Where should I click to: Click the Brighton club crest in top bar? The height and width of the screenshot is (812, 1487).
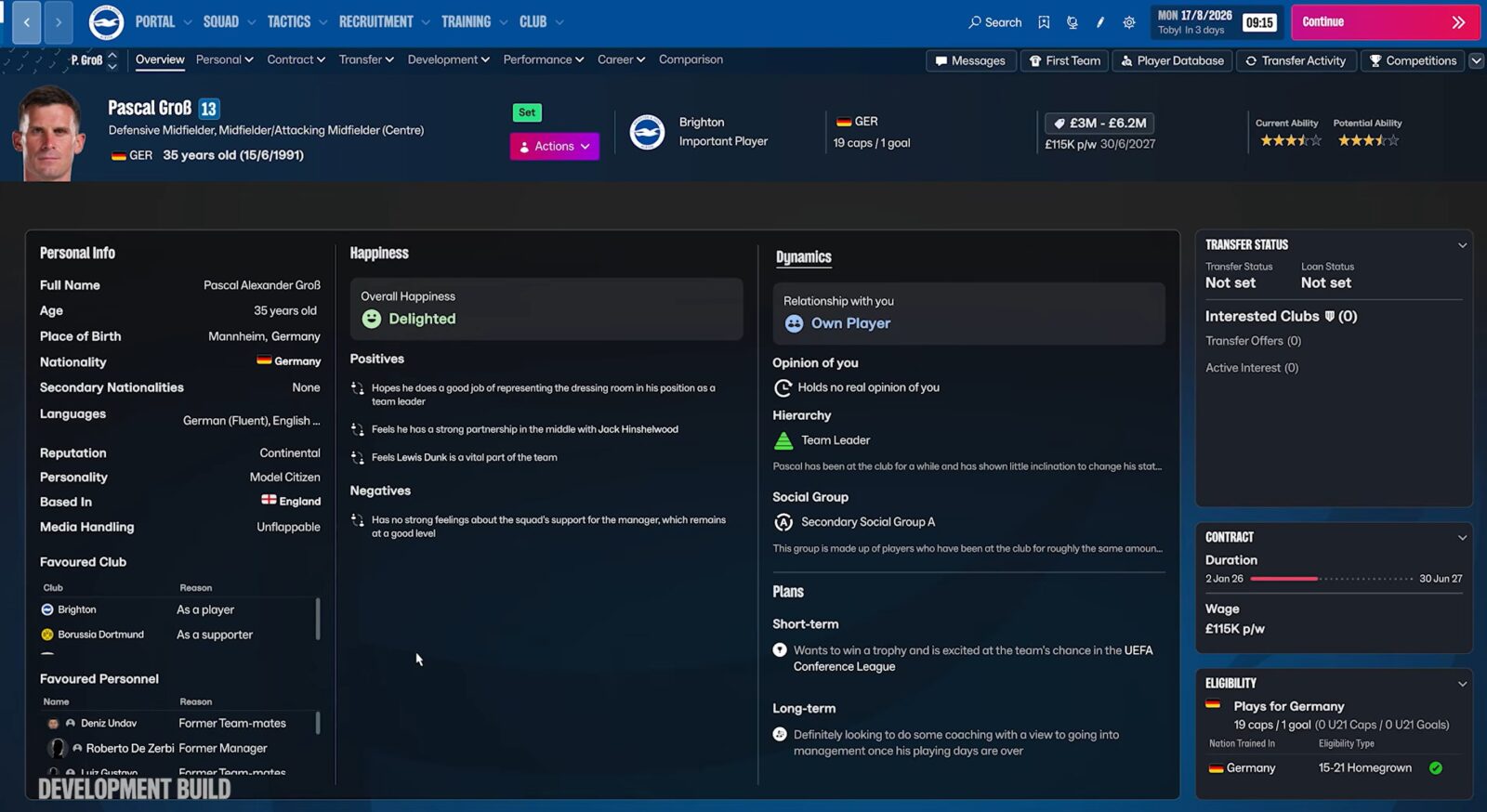point(106,22)
